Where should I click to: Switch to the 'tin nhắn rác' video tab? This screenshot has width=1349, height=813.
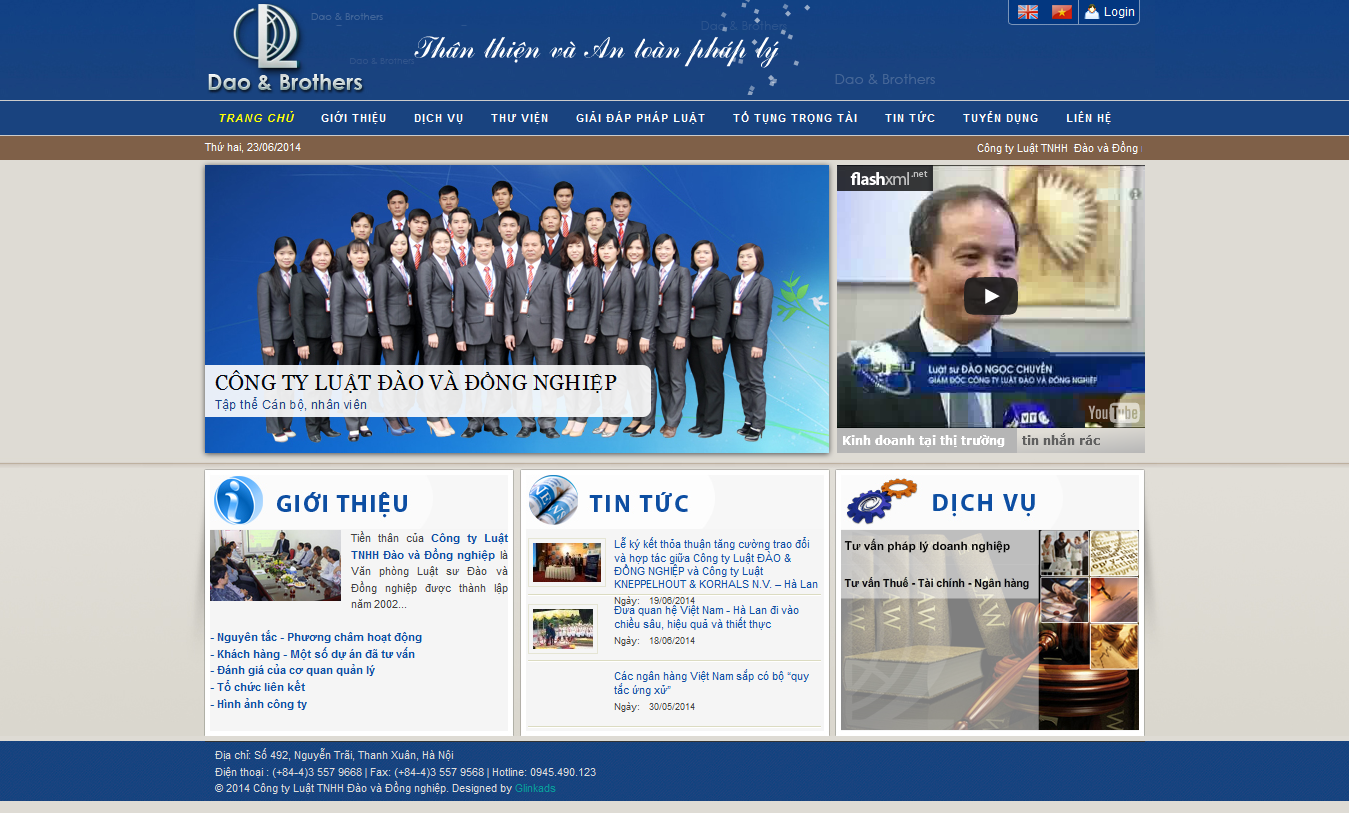pyautogui.click(x=1061, y=439)
